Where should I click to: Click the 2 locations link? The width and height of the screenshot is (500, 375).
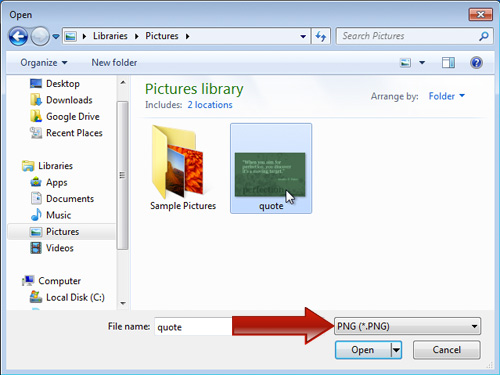pos(210,105)
